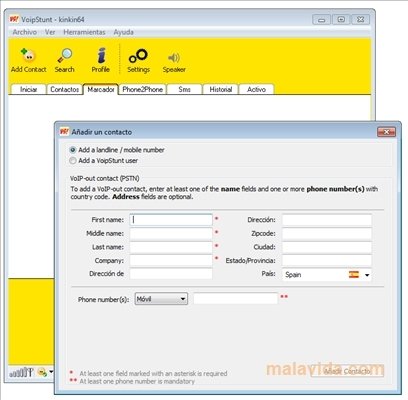This screenshot has width=408, height=400.
Task: Click the Last name input field
Action: point(171,247)
